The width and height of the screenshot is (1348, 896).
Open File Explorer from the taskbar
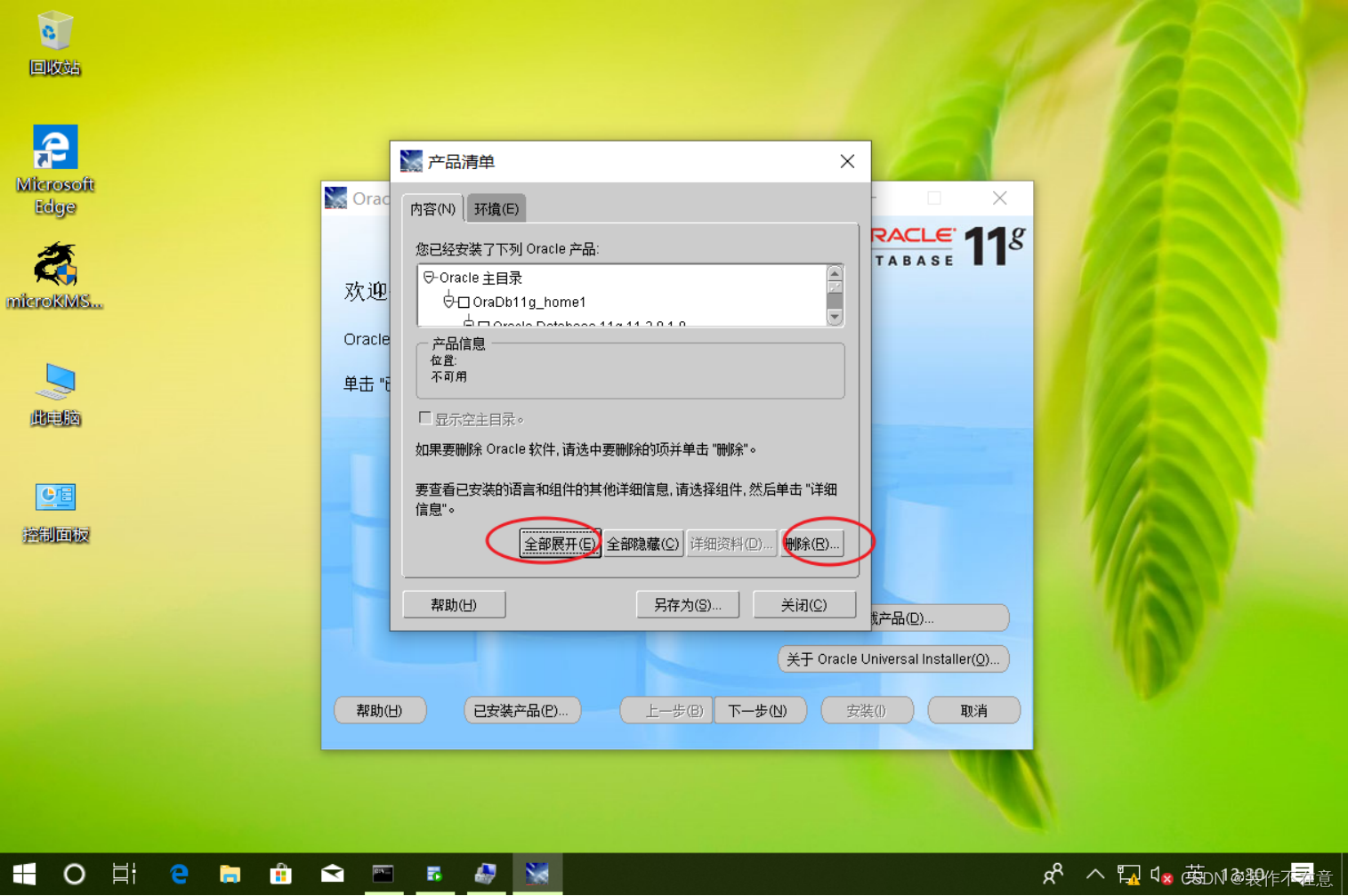230,874
